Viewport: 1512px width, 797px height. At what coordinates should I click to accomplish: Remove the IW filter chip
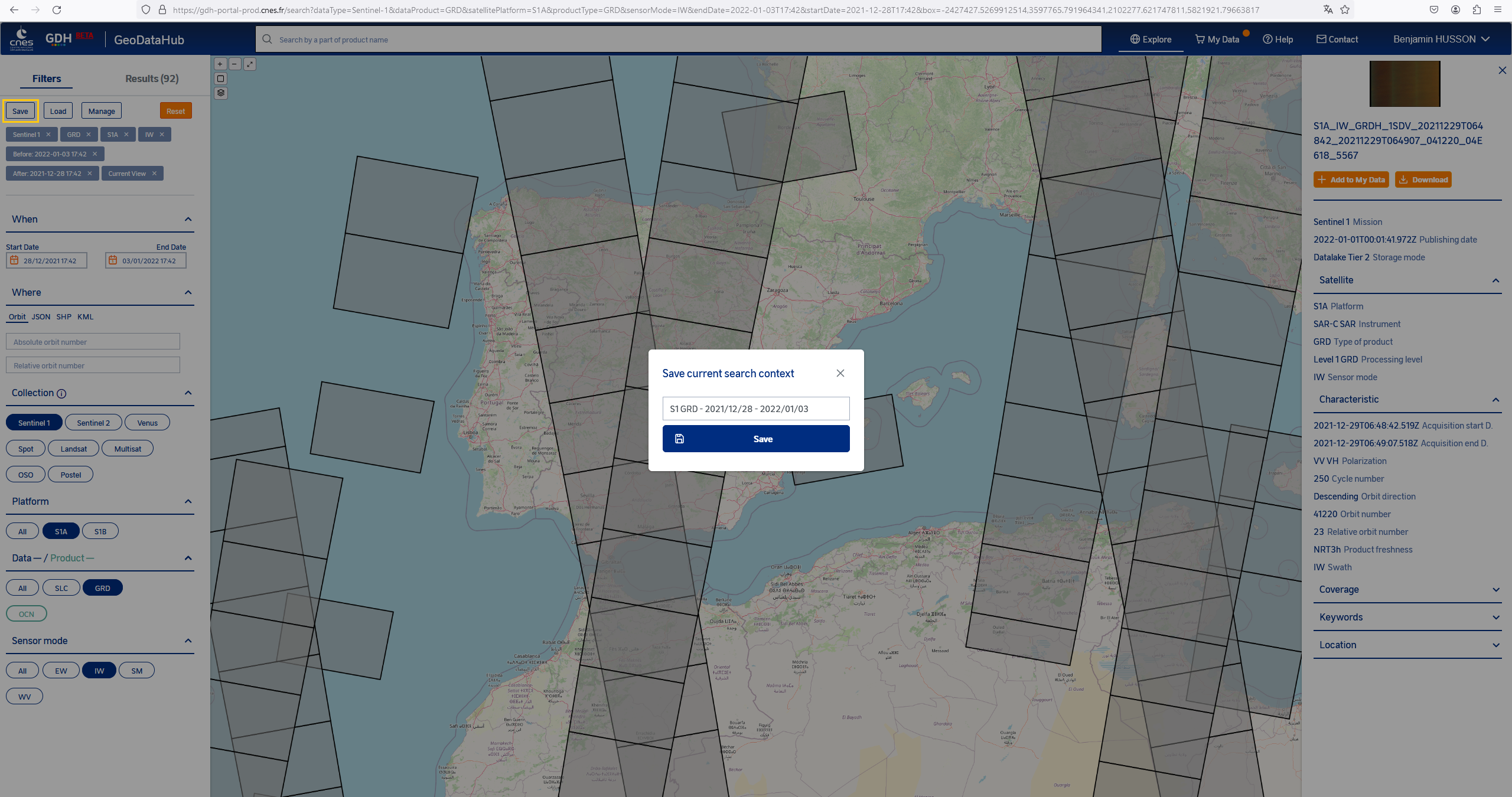tap(162, 135)
